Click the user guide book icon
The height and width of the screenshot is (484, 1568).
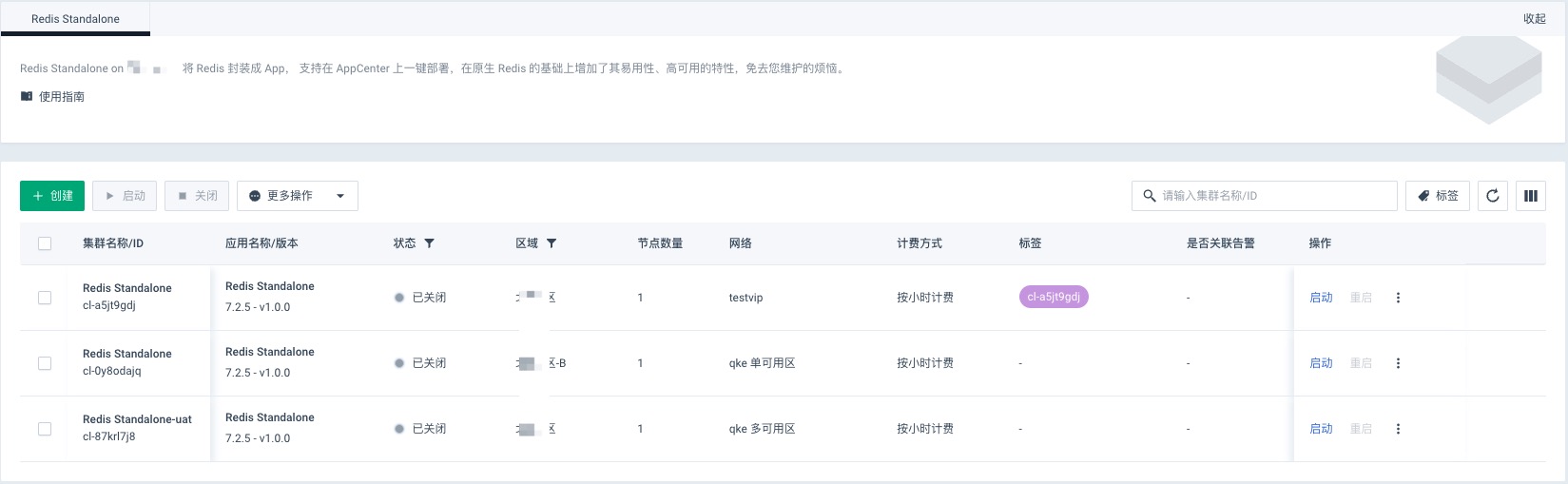pyautogui.click(x=27, y=96)
